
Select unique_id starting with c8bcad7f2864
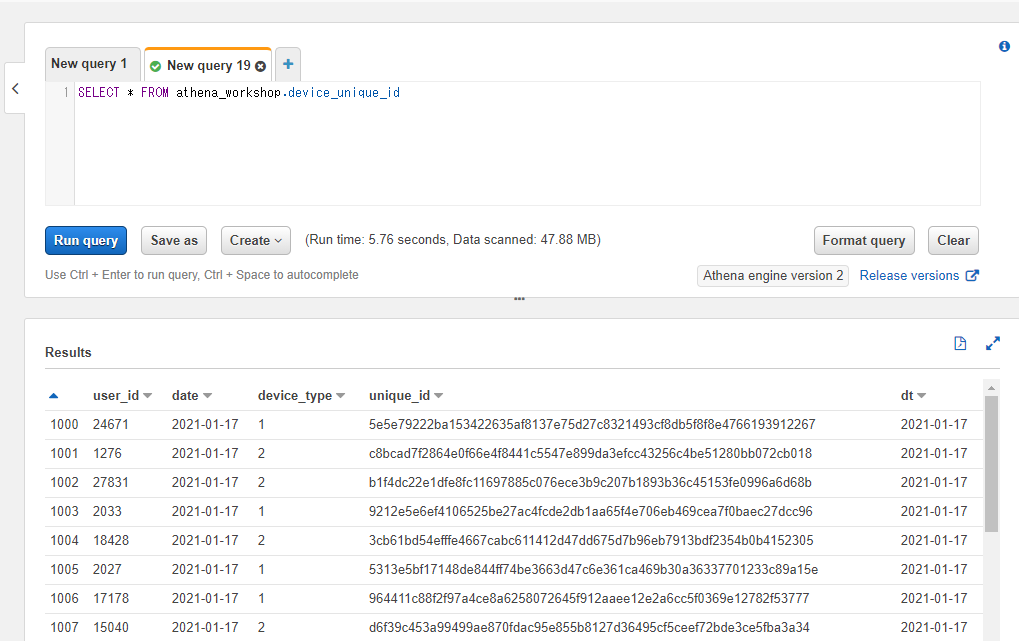coord(590,453)
